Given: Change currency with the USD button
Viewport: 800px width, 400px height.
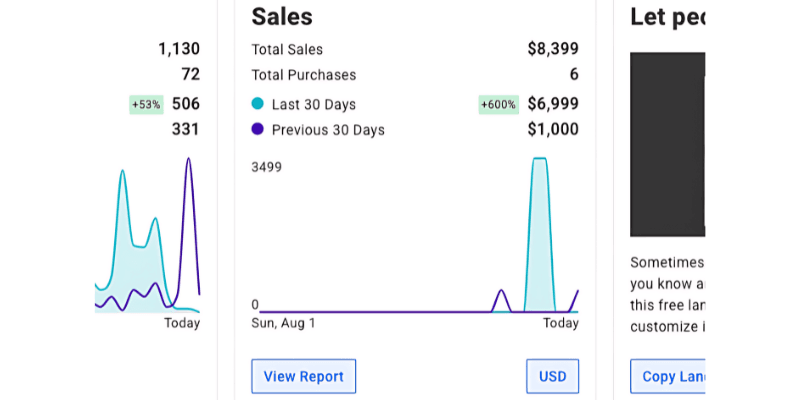Looking at the screenshot, I should [x=553, y=377].
